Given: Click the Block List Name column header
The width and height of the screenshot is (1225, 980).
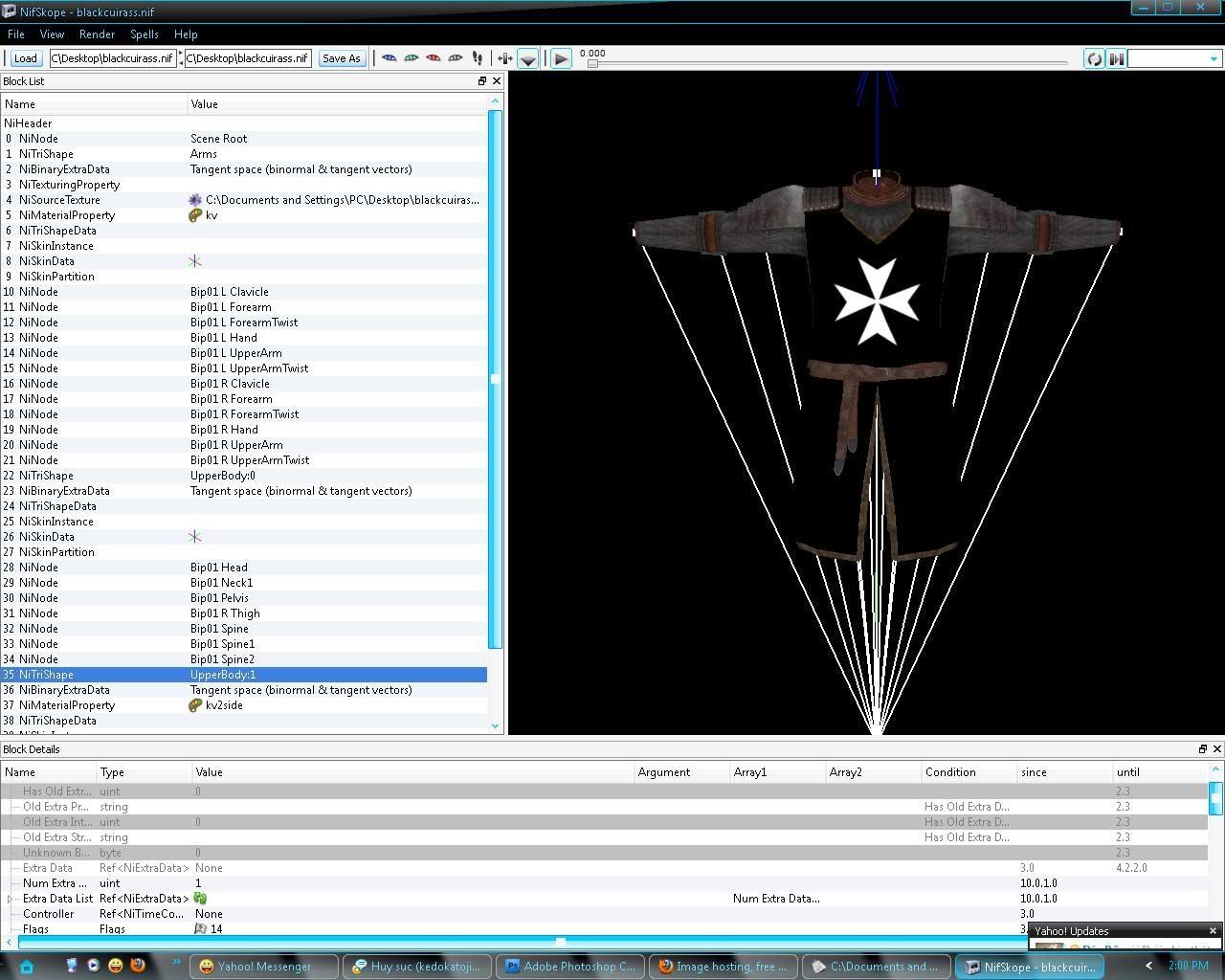Looking at the screenshot, I should 94,104.
